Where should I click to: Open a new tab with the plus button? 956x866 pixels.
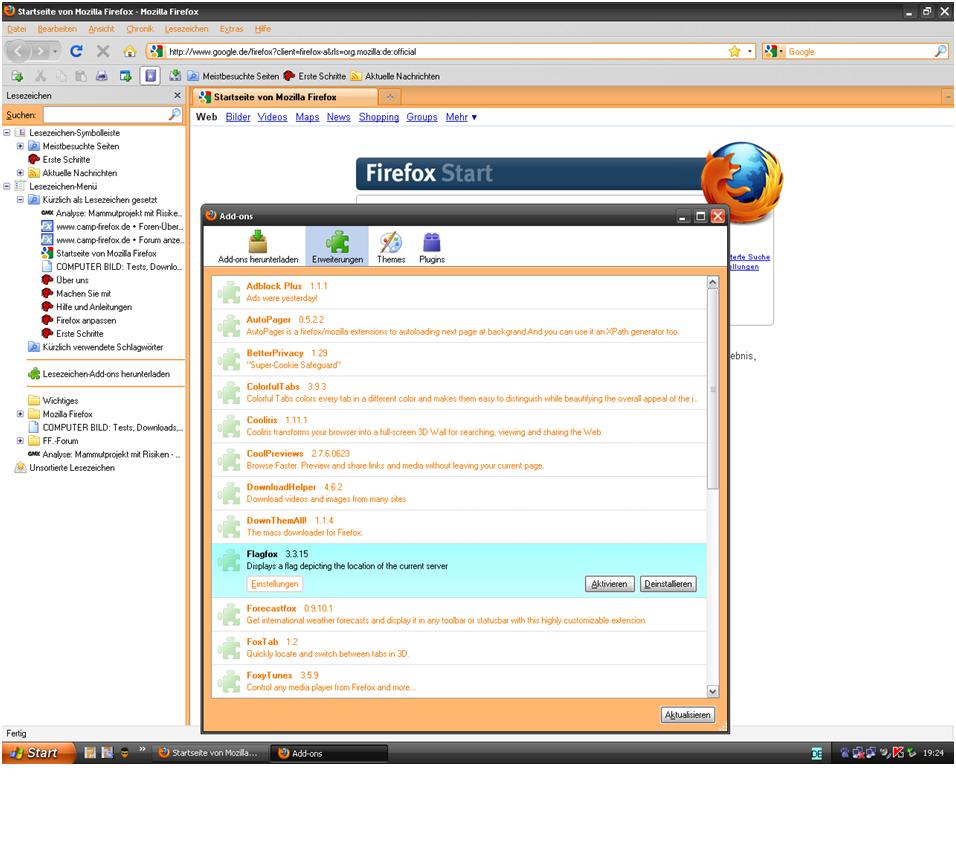pos(390,97)
